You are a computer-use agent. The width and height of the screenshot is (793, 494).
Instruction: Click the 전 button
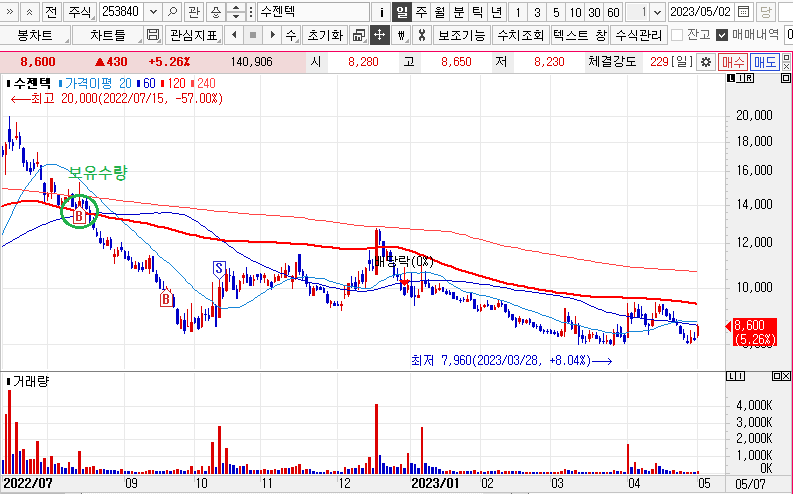[x=51, y=12]
